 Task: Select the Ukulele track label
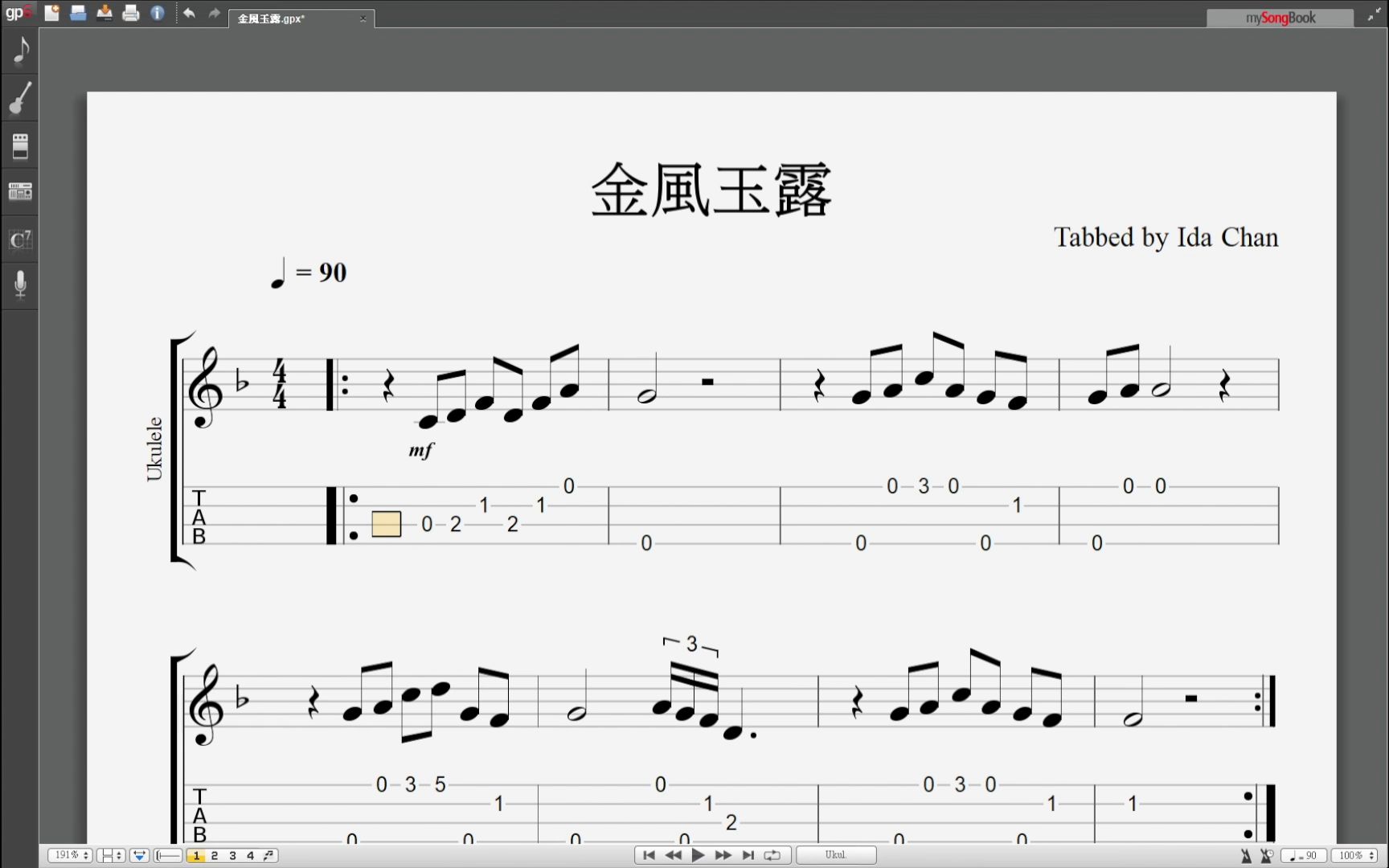coord(154,448)
